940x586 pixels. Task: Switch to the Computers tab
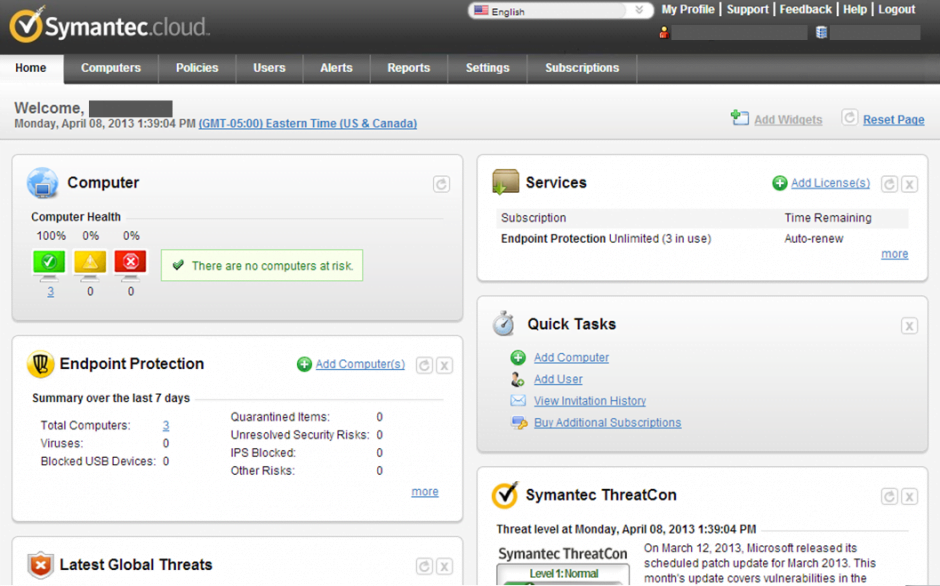pos(110,68)
